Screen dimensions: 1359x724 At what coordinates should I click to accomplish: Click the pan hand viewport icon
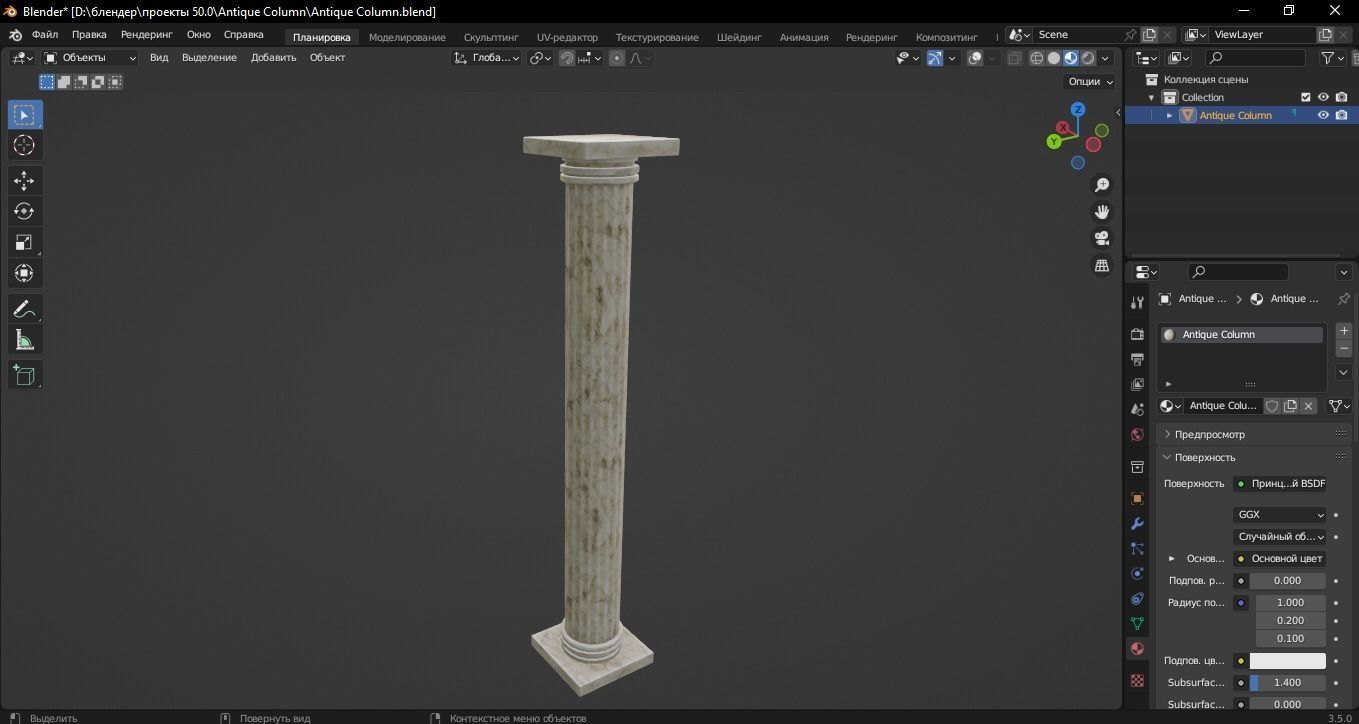coord(1102,212)
